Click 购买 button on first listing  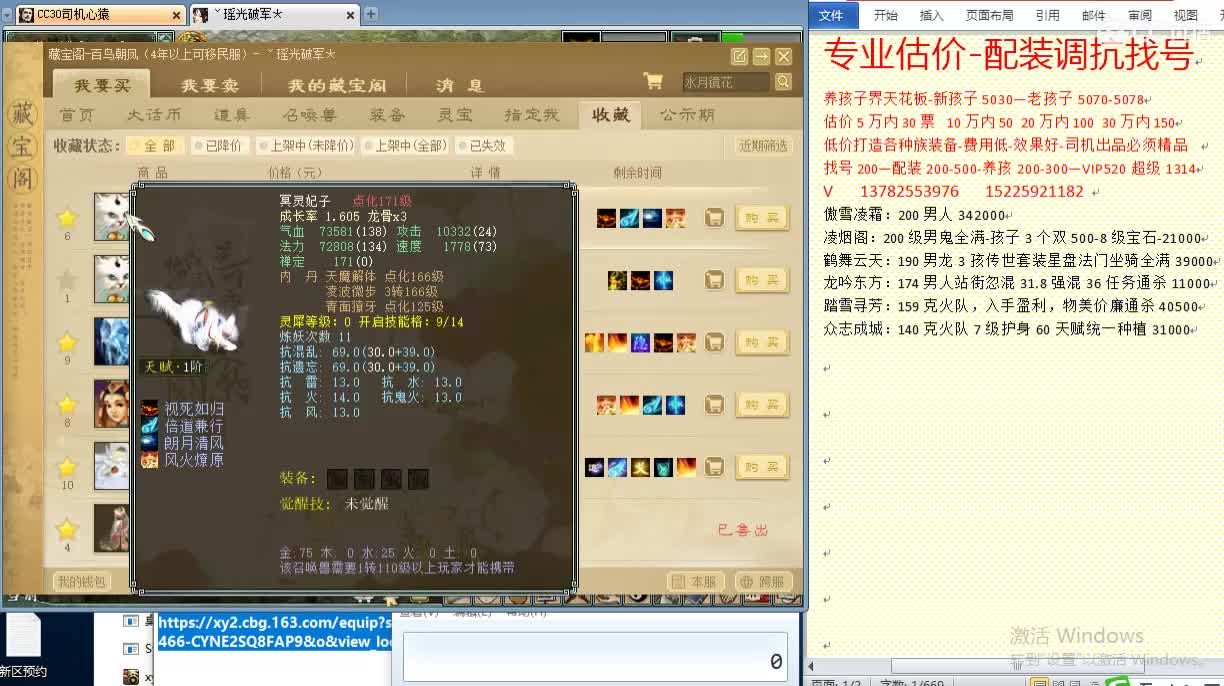(x=762, y=218)
